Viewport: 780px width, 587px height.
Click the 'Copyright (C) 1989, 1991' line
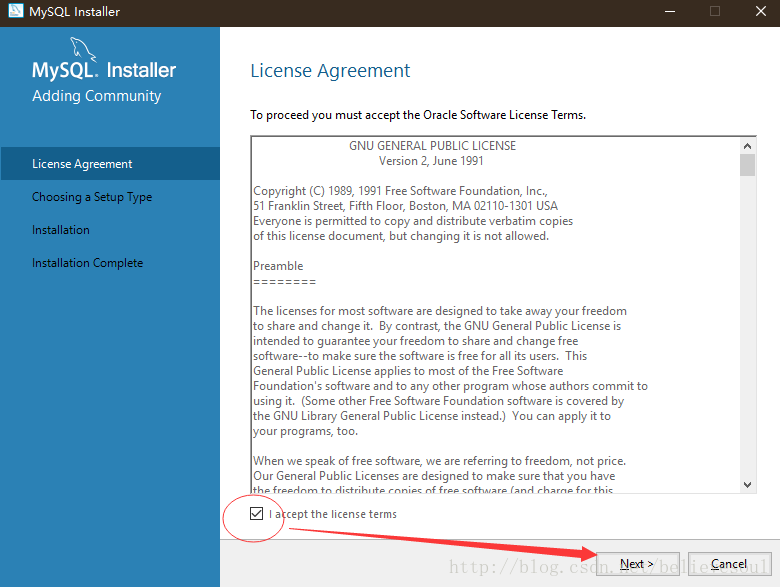coord(400,191)
